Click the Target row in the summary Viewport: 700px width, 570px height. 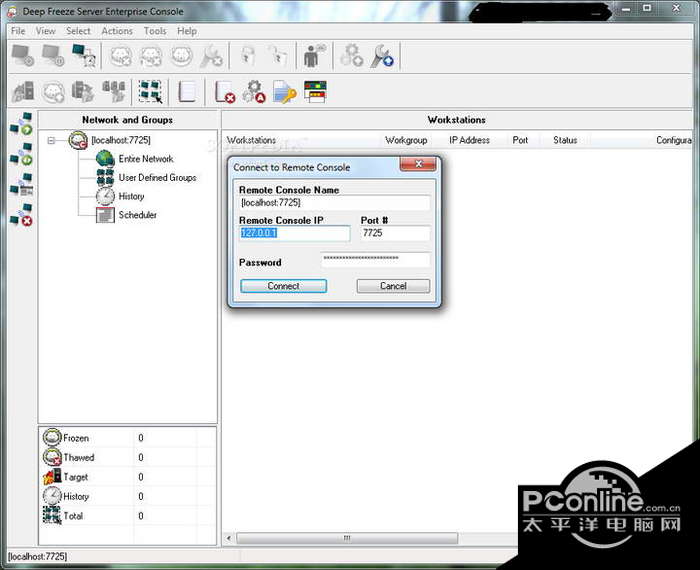[129, 477]
